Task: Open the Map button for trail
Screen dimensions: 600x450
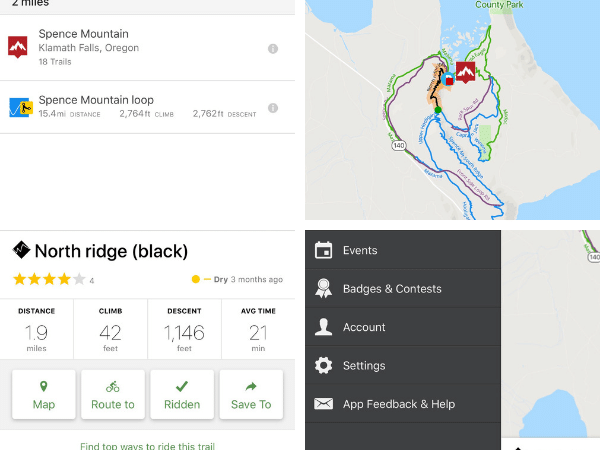Action: pos(44,394)
